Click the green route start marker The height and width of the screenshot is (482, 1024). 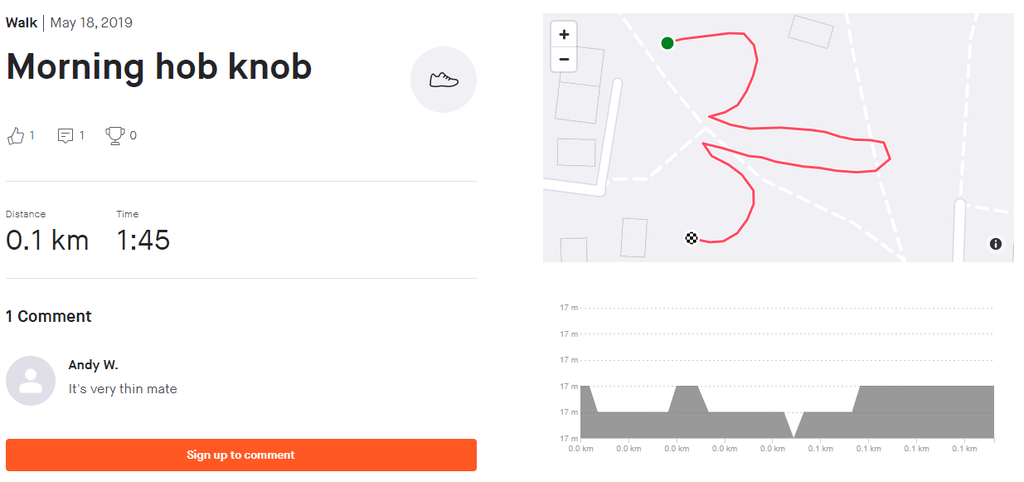tap(667, 42)
